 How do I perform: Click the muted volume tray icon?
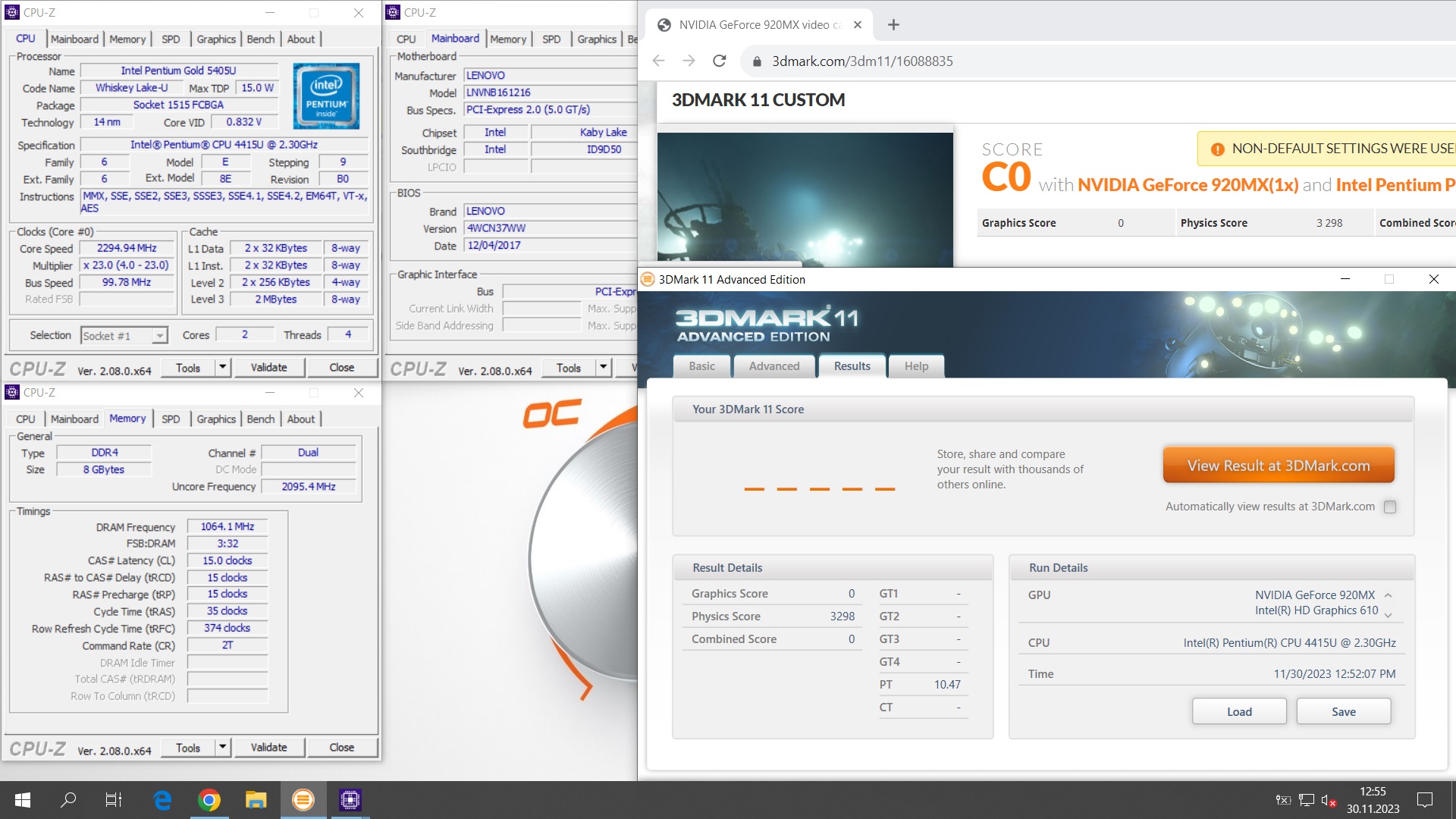tap(1329, 800)
